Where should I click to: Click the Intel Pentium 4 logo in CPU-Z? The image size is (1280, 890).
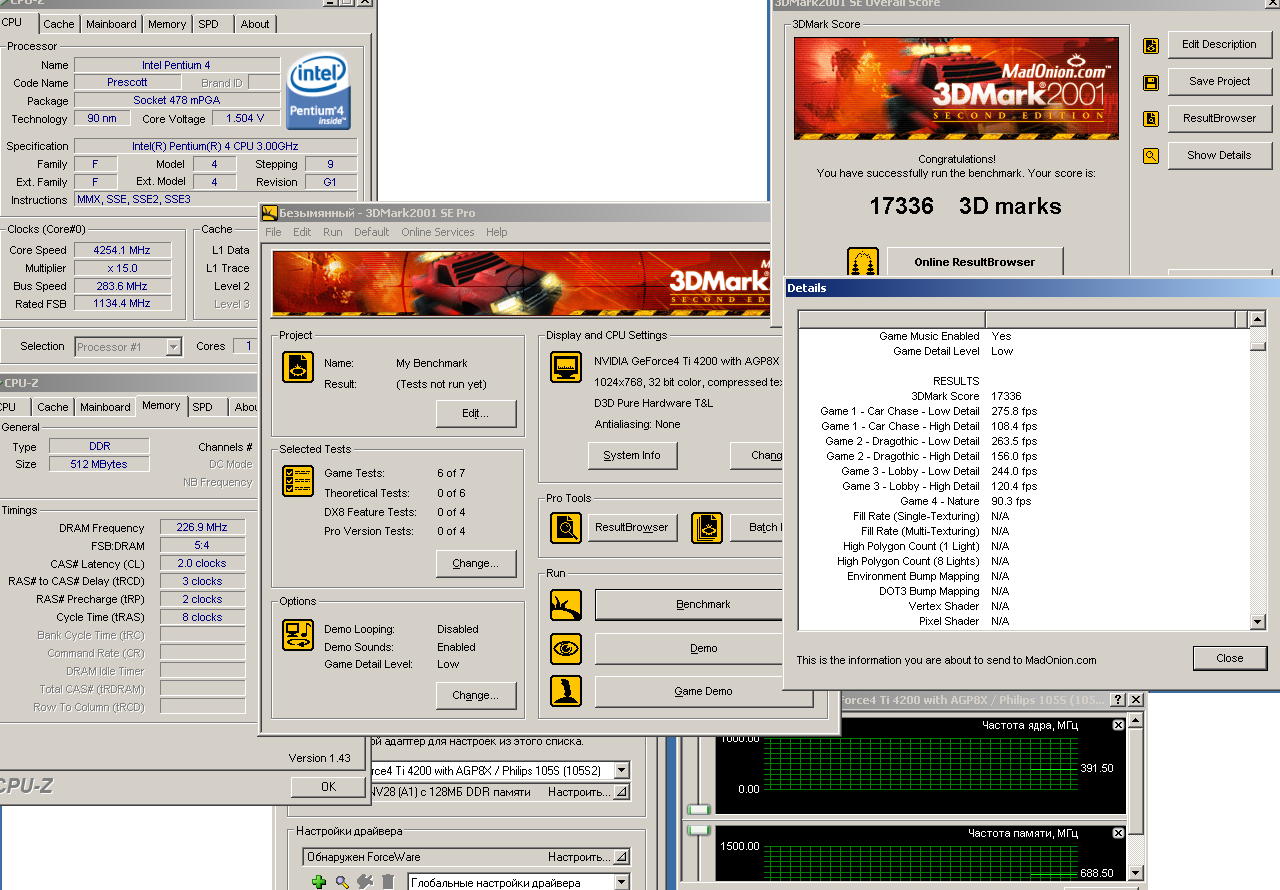318,91
